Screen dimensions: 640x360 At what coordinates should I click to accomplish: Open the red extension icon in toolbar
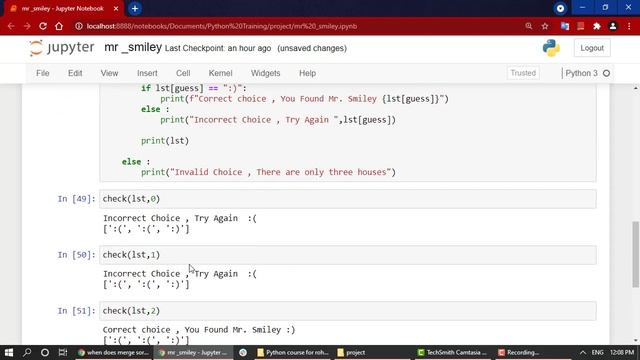[x=580, y=26]
